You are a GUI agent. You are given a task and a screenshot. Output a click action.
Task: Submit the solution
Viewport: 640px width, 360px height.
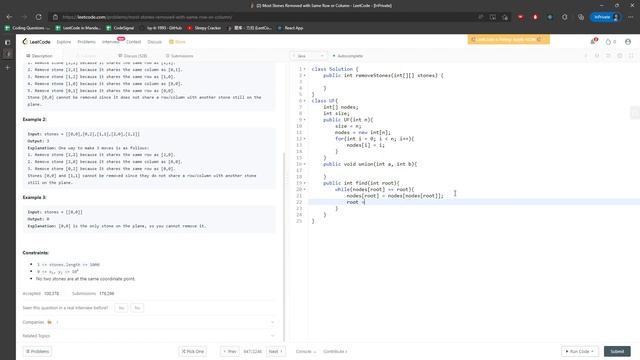coord(617,351)
